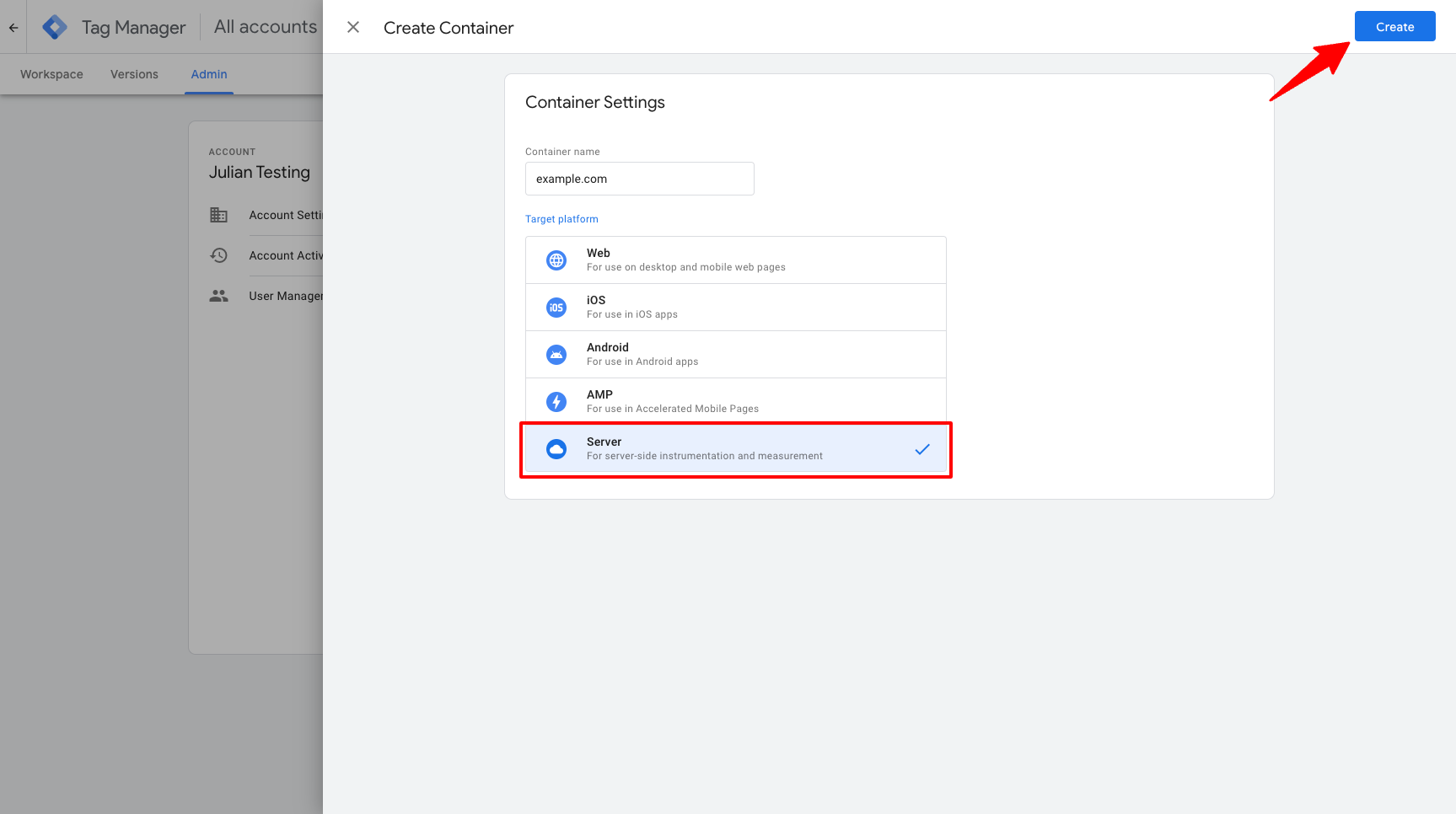Open the Workspace tab
This screenshot has height=814, width=1456.
click(51, 74)
